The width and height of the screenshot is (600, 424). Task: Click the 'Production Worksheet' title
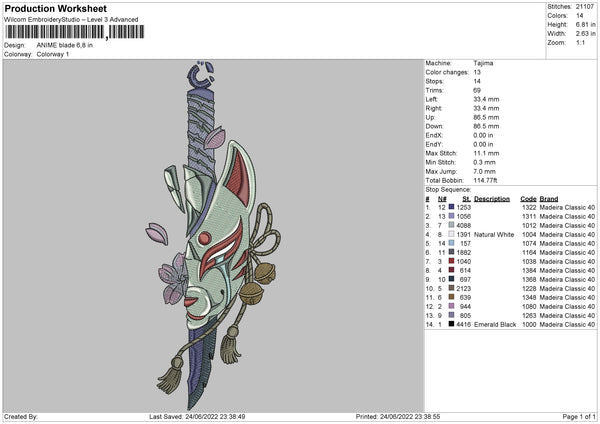[x=55, y=8]
